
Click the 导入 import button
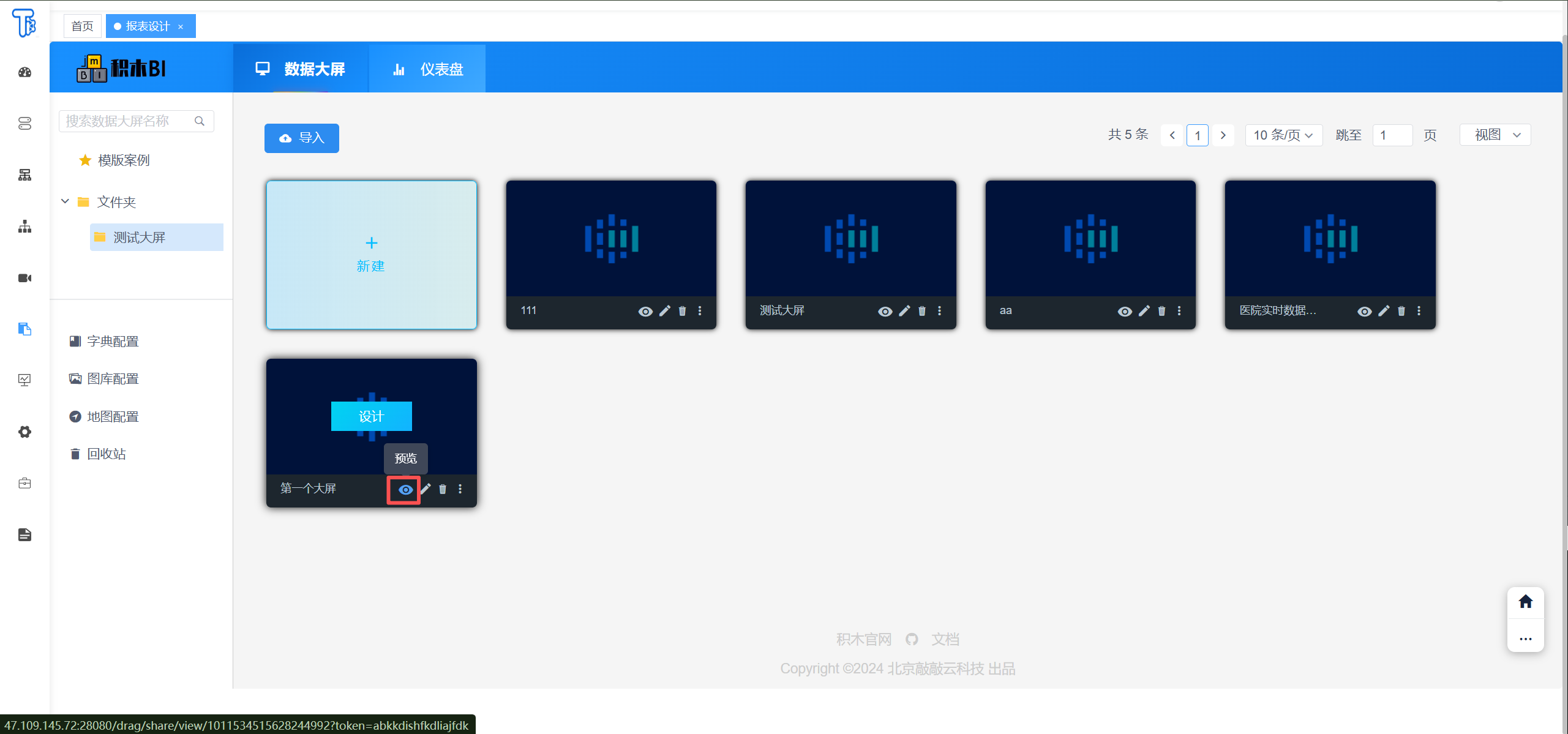point(301,138)
